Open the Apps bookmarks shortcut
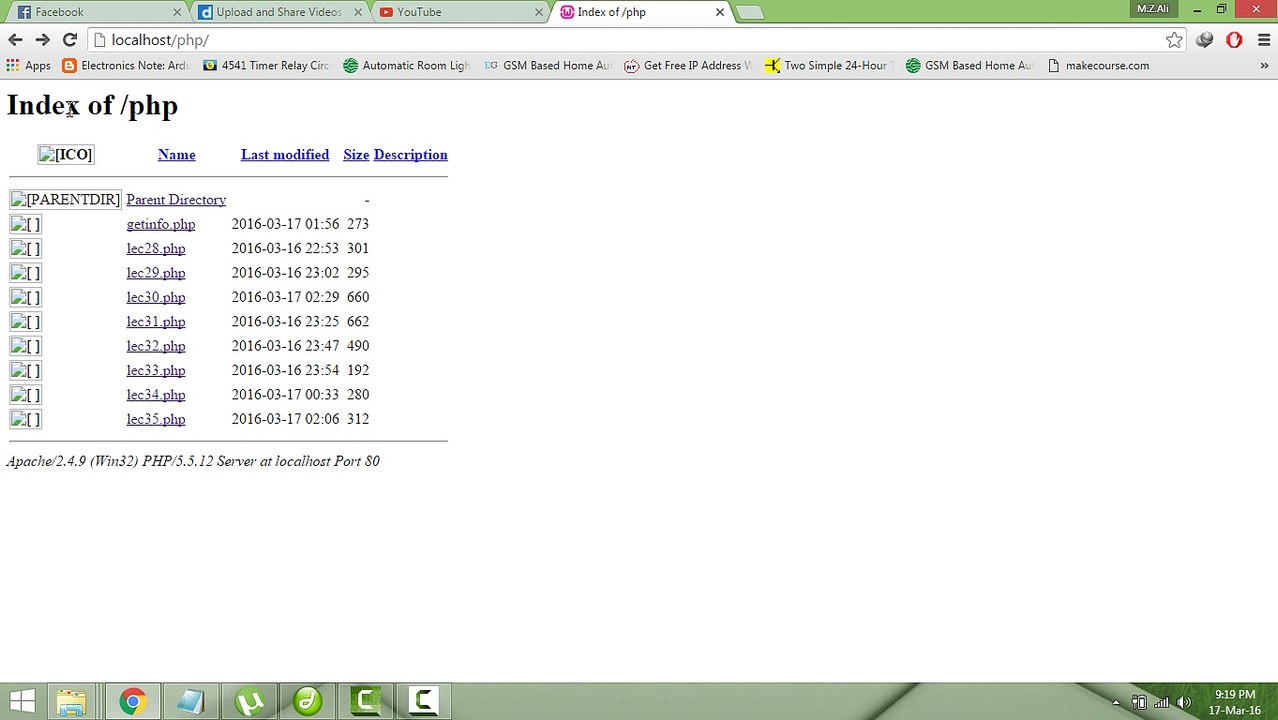The width and height of the screenshot is (1278, 720). [28, 66]
